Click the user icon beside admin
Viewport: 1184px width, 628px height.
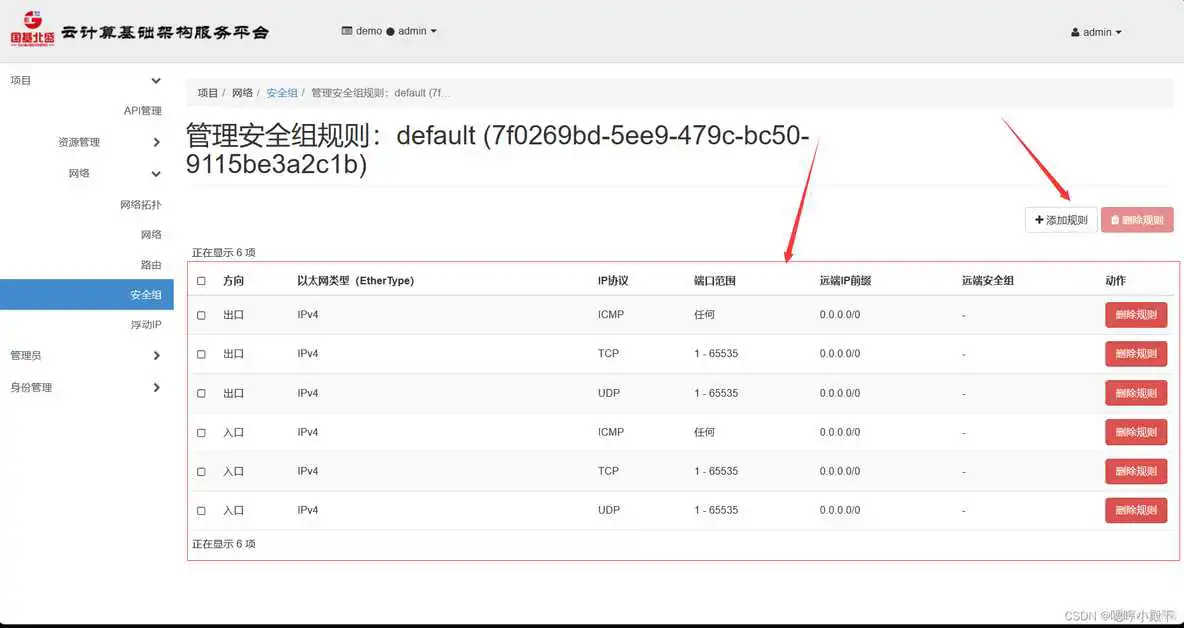1074,31
